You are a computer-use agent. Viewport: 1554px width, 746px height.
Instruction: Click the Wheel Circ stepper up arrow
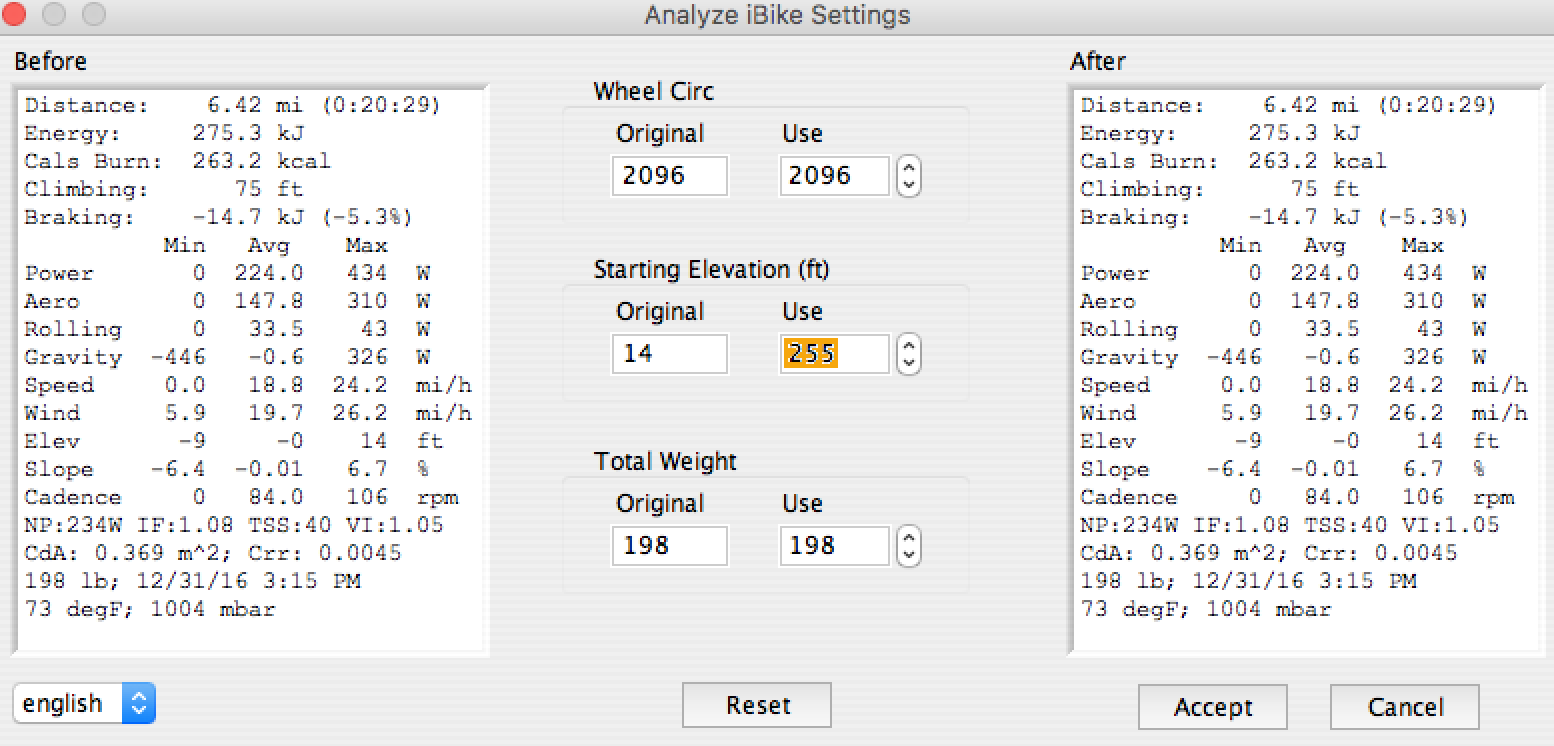point(908,169)
